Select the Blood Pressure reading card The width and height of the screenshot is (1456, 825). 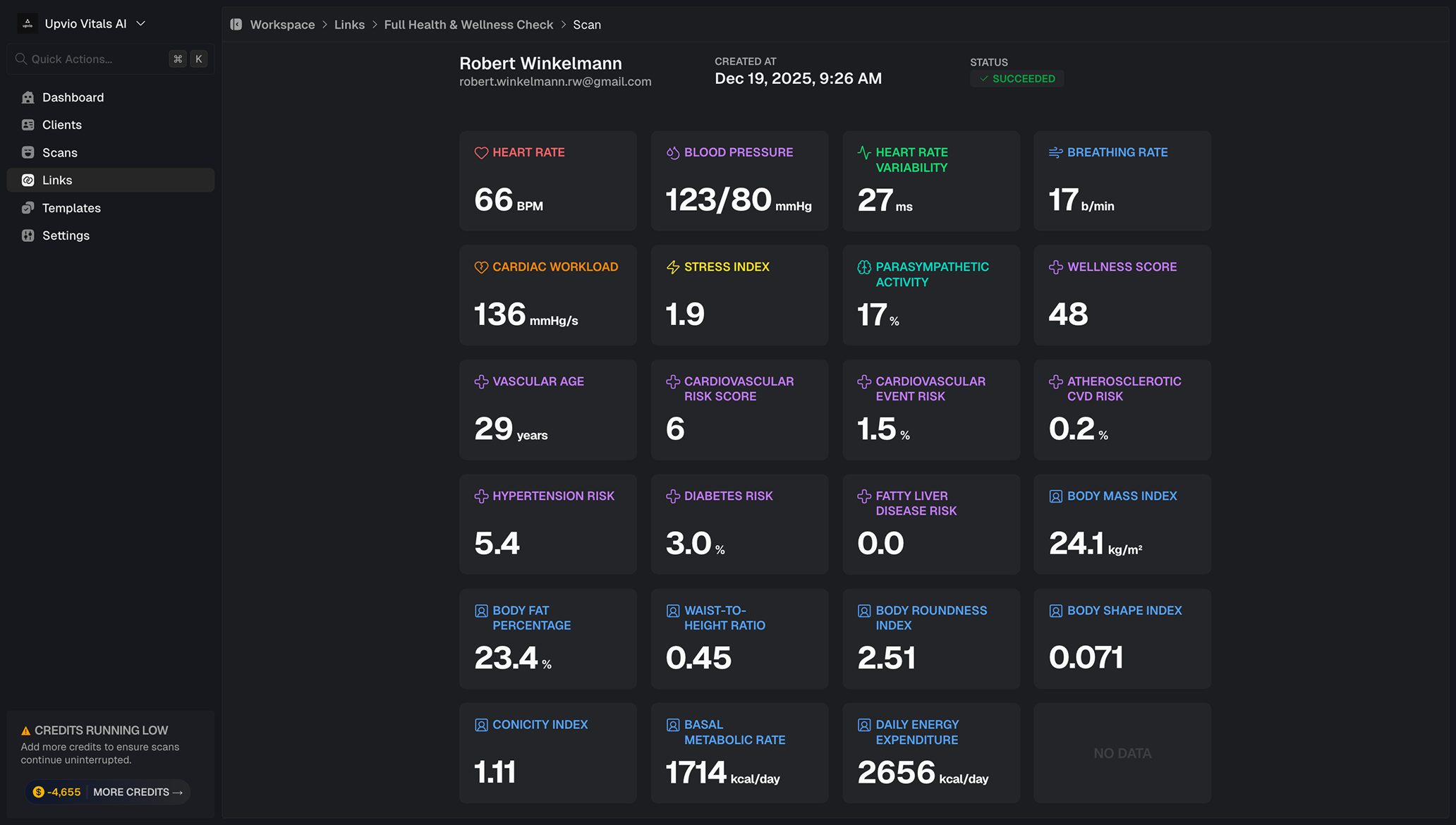(x=739, y=181)
